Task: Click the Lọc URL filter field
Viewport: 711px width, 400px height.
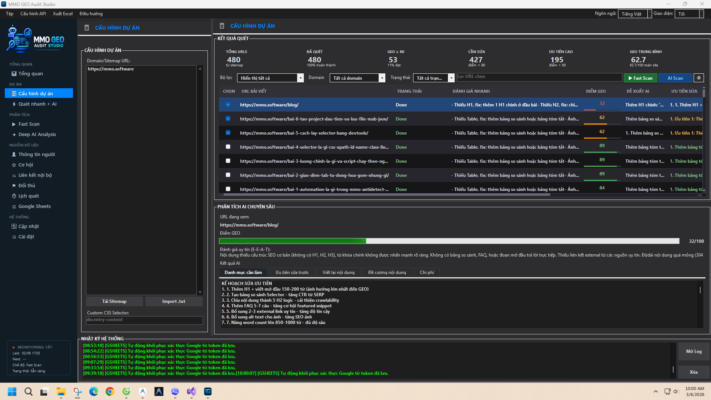Action: click(x=539, y=77)
